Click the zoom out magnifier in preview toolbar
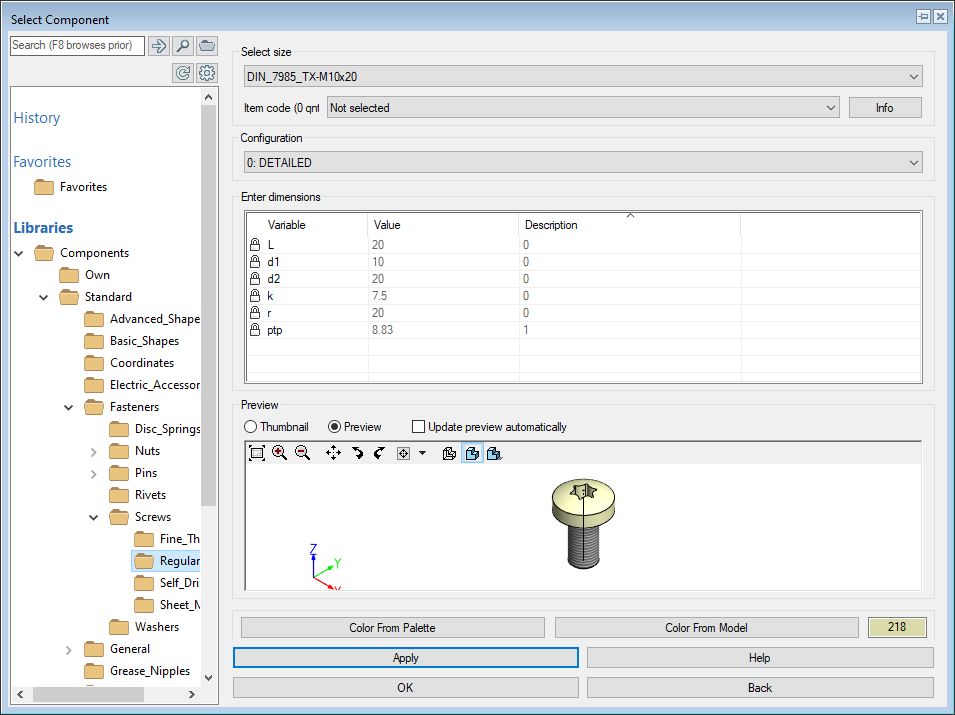 pos(301,453)
